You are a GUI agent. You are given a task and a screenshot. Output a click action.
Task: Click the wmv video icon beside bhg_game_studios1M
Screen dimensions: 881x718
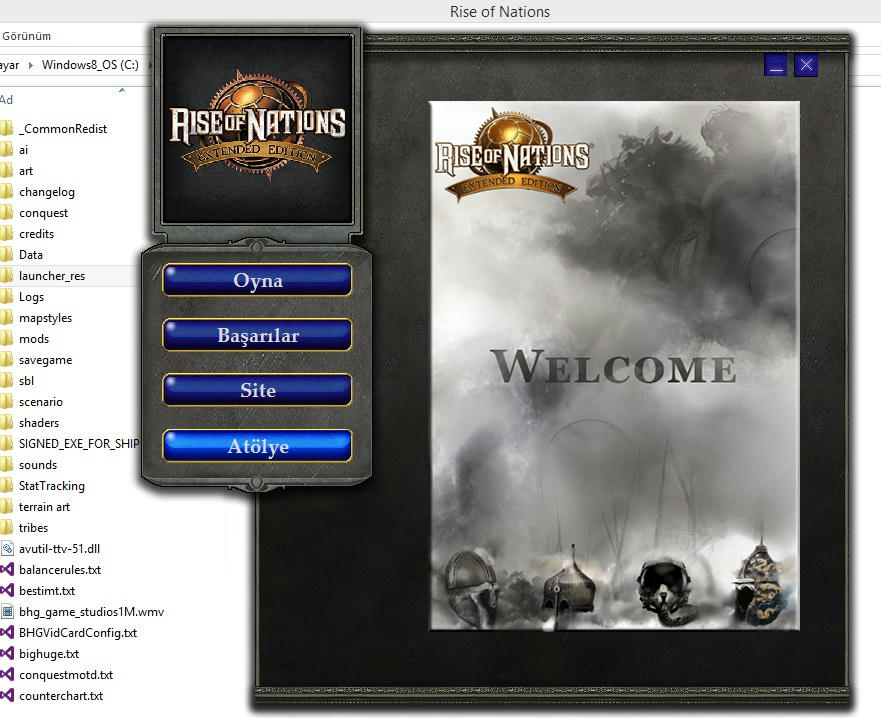click(7, 611)
